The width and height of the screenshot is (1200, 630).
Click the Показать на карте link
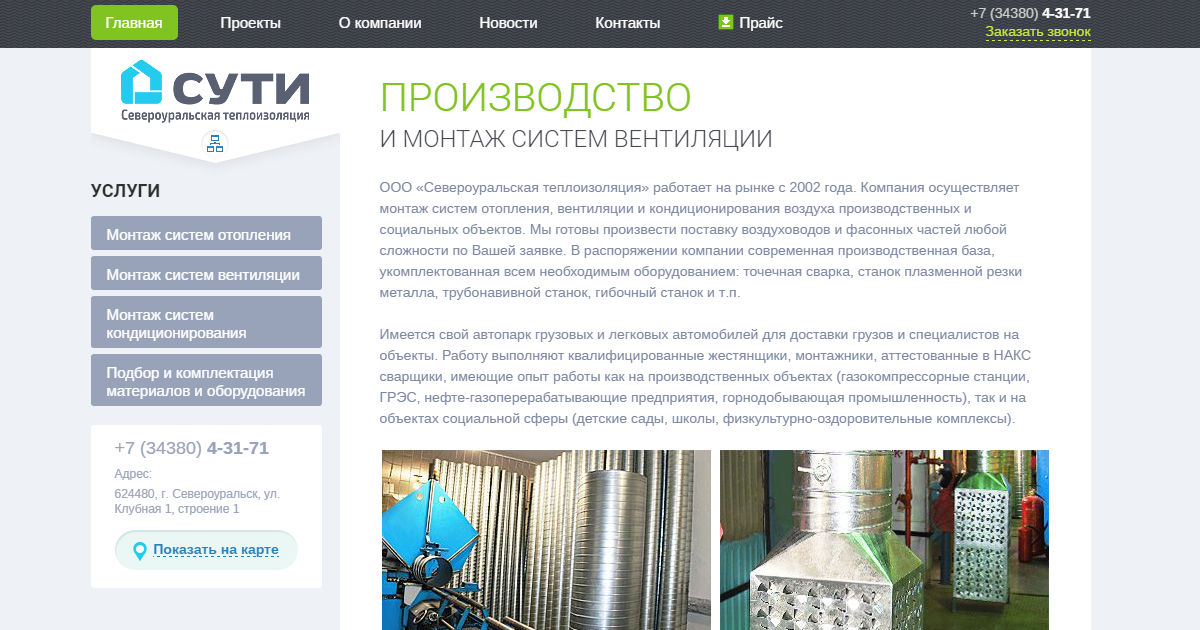216,550
